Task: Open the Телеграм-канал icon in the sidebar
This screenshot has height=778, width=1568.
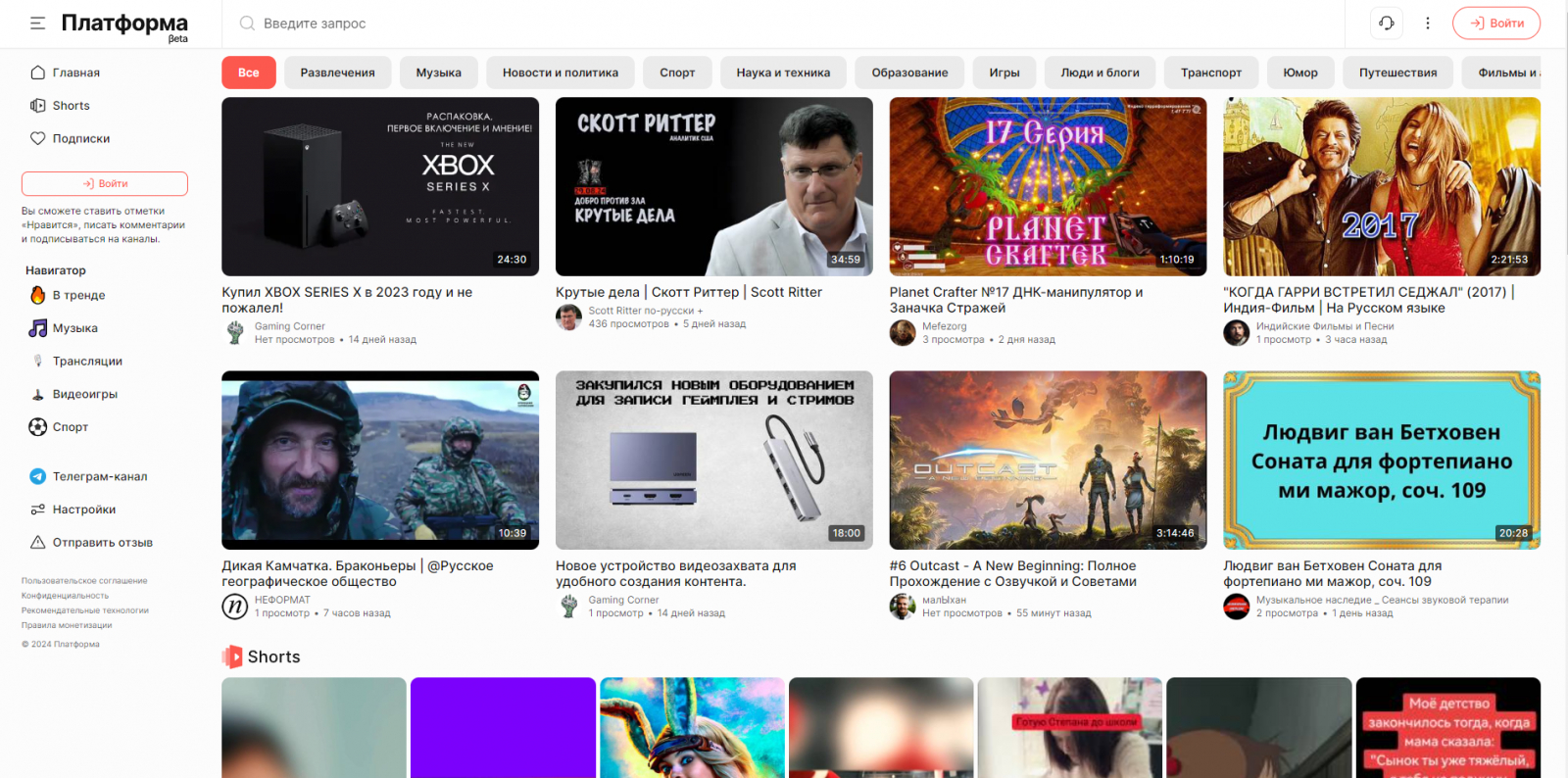Action: click(37, 476)
